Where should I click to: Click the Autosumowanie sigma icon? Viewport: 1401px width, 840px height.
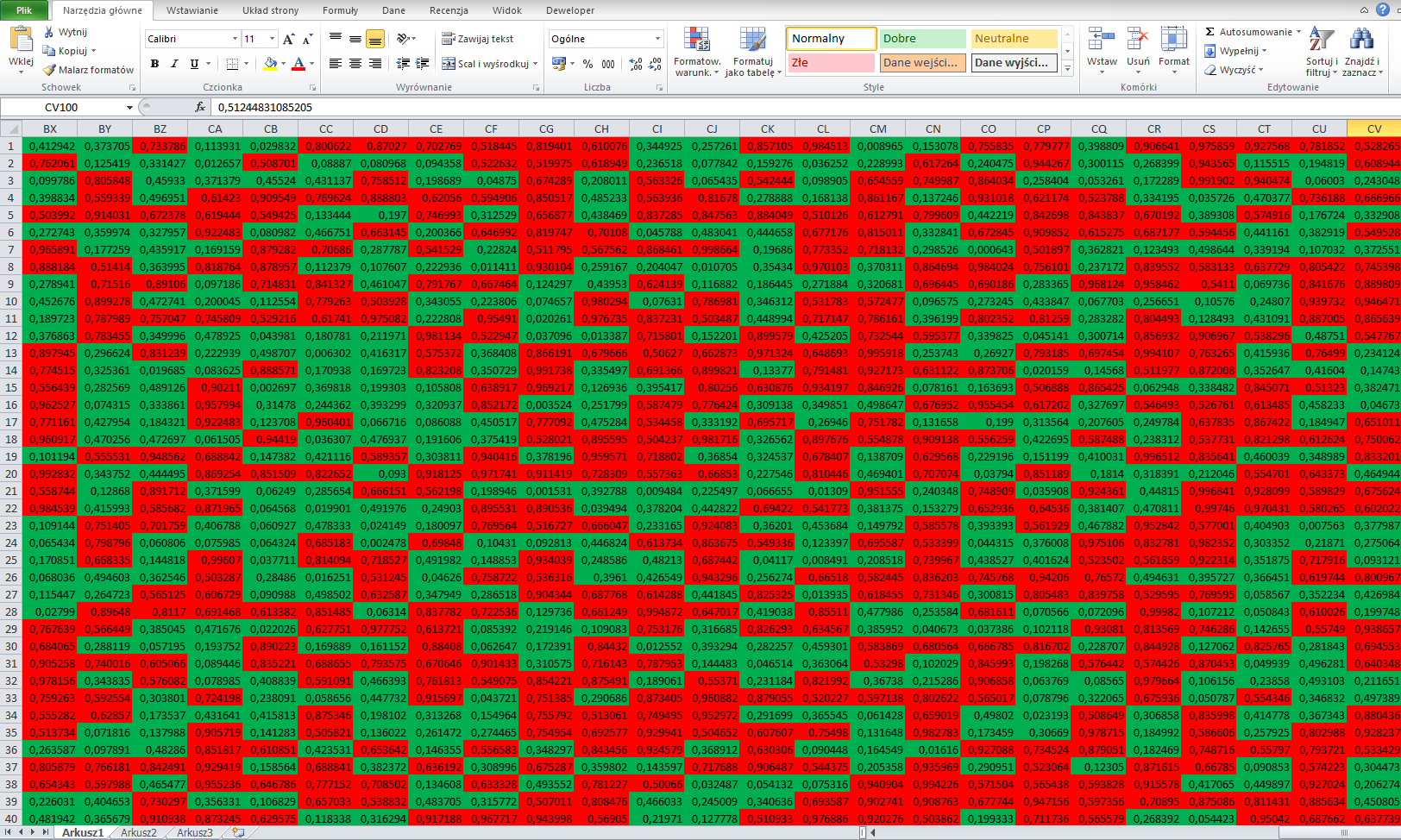1210,32
